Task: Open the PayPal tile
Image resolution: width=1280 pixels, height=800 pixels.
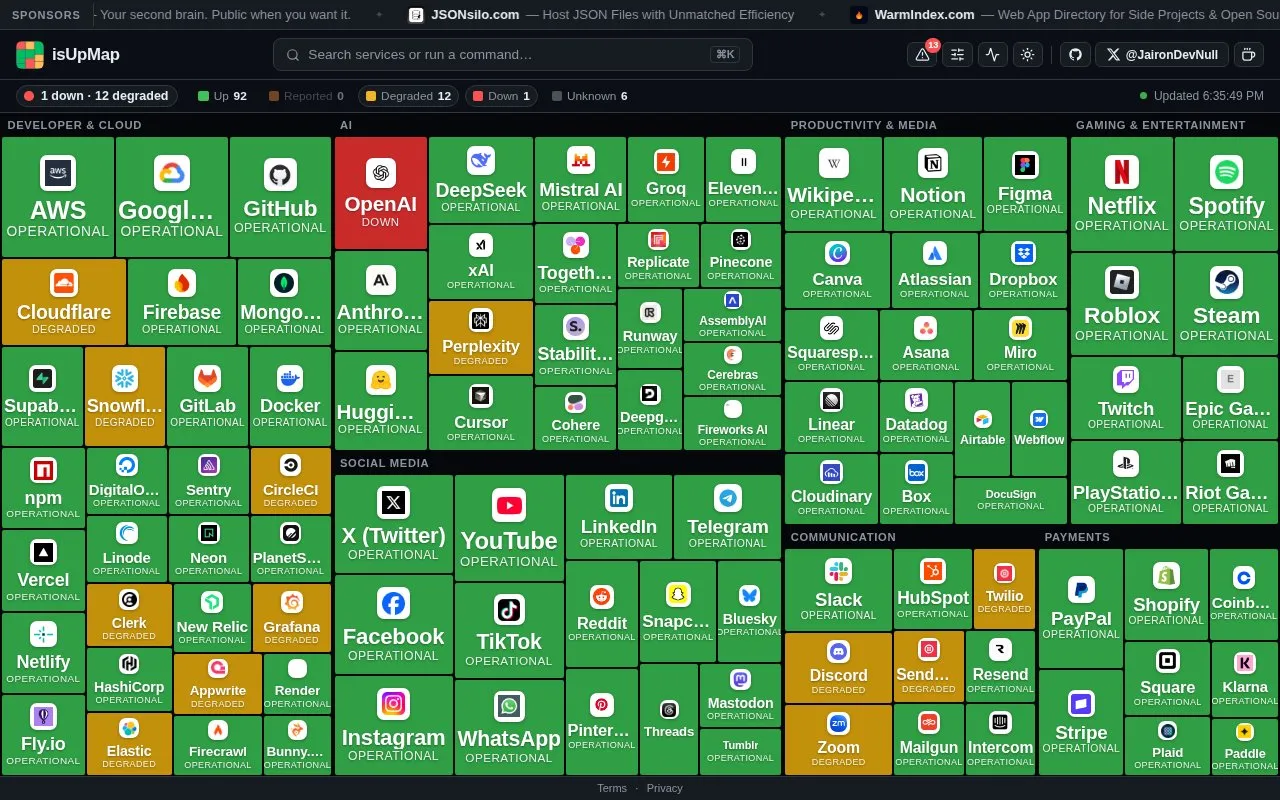Action: pyautogui.click(x=1081, y=608)
